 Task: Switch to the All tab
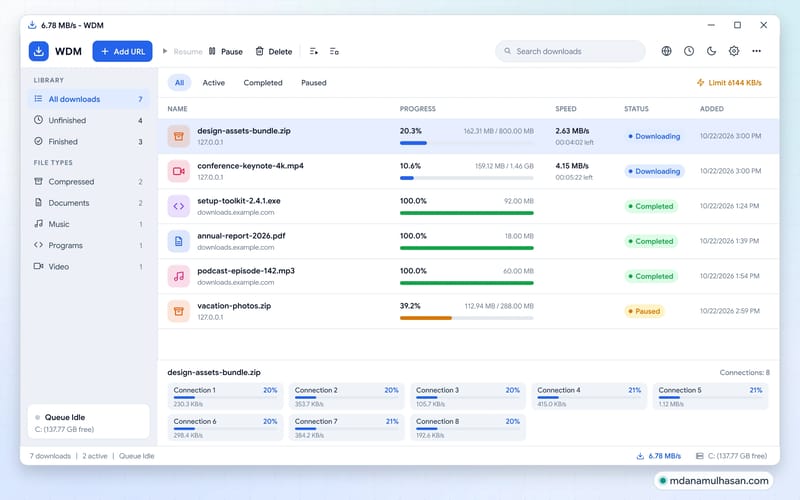[180, 83]
